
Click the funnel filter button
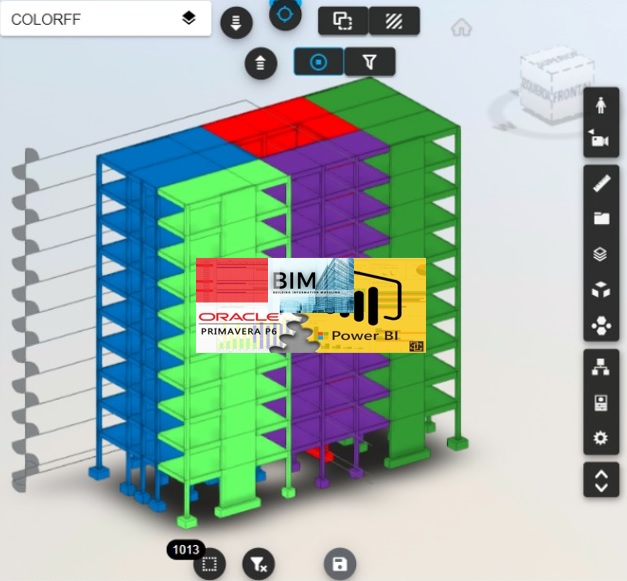tap(370, 62)
